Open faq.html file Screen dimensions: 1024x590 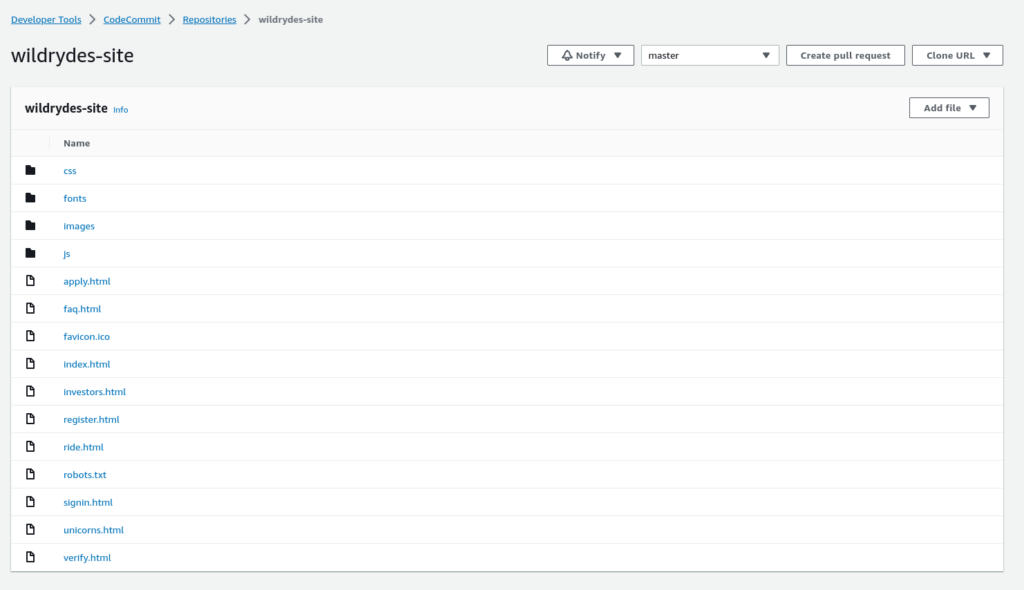pos(82,308)
